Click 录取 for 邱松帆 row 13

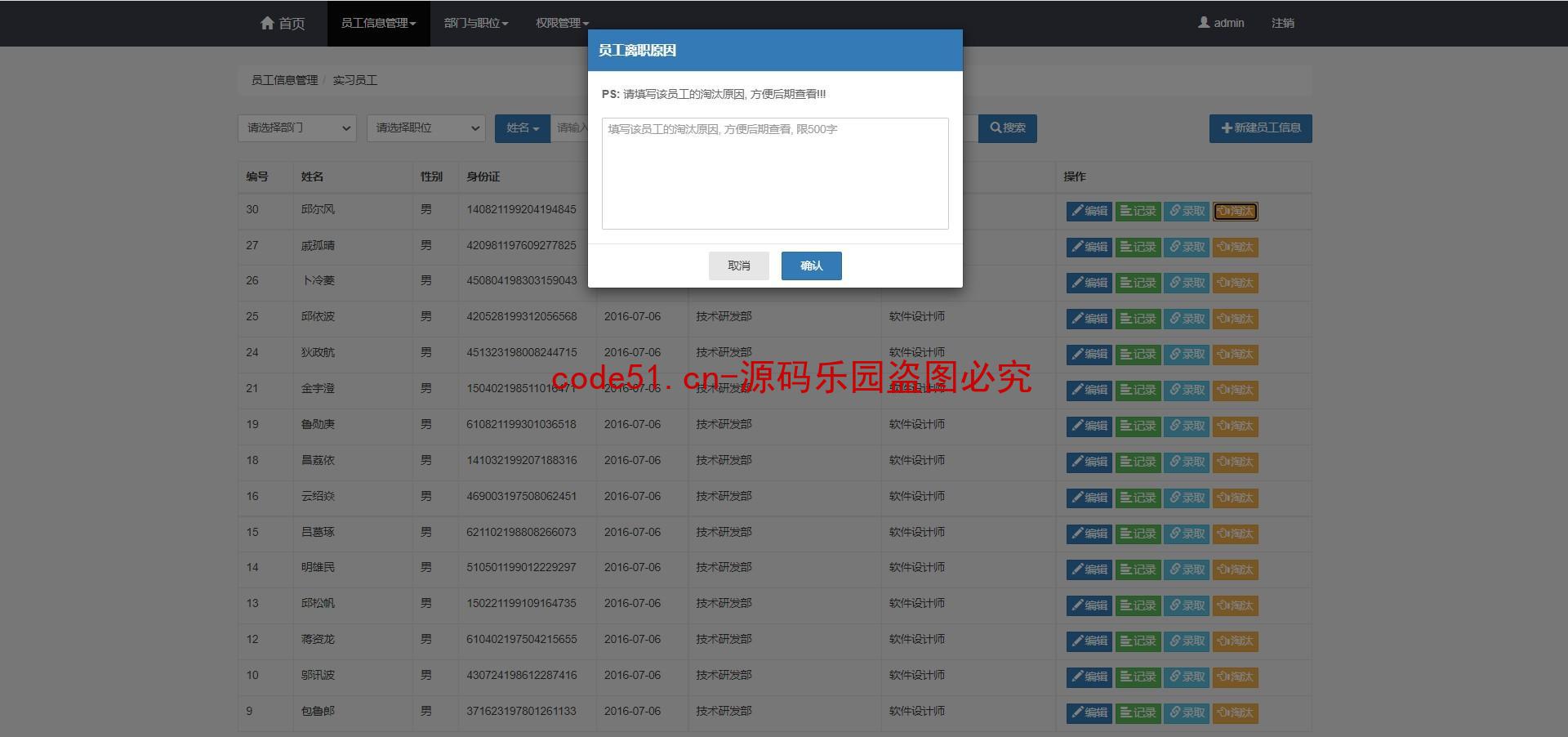tap(1186, 606)
